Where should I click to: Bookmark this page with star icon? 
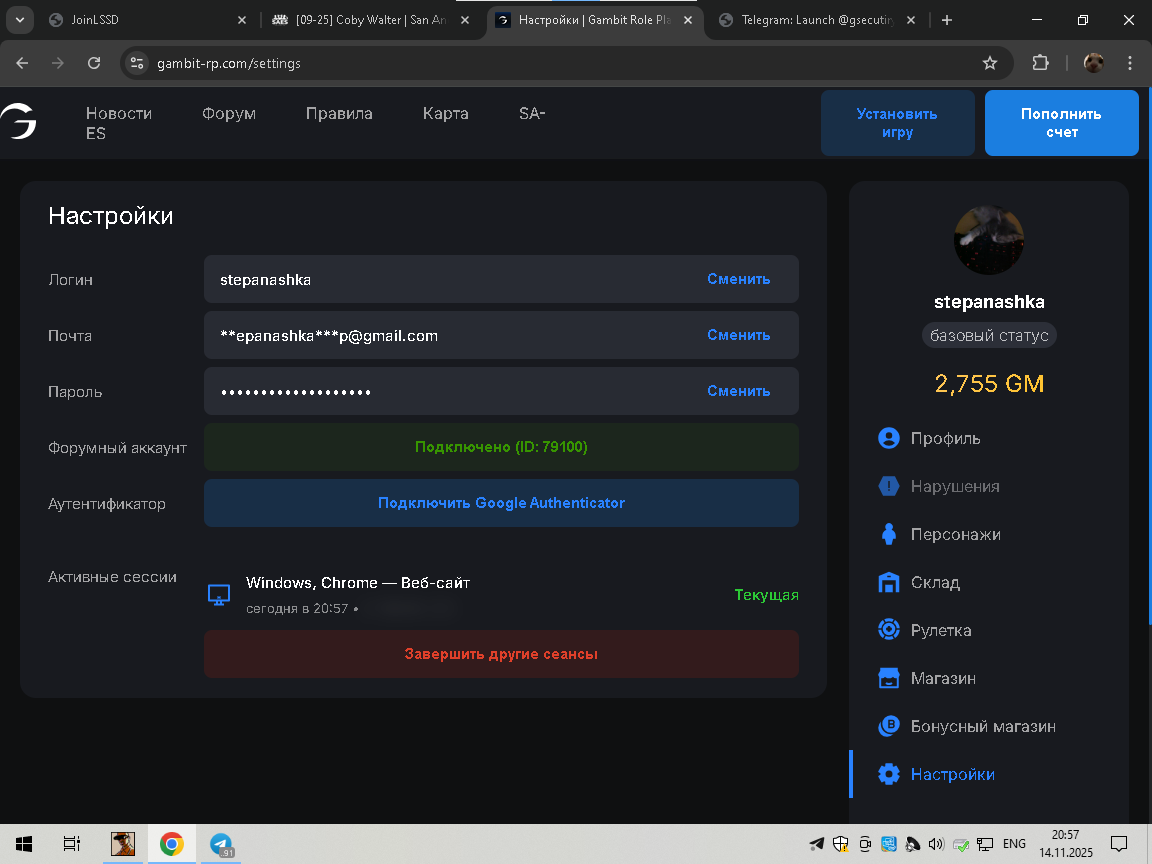click(x=990, y=63)
